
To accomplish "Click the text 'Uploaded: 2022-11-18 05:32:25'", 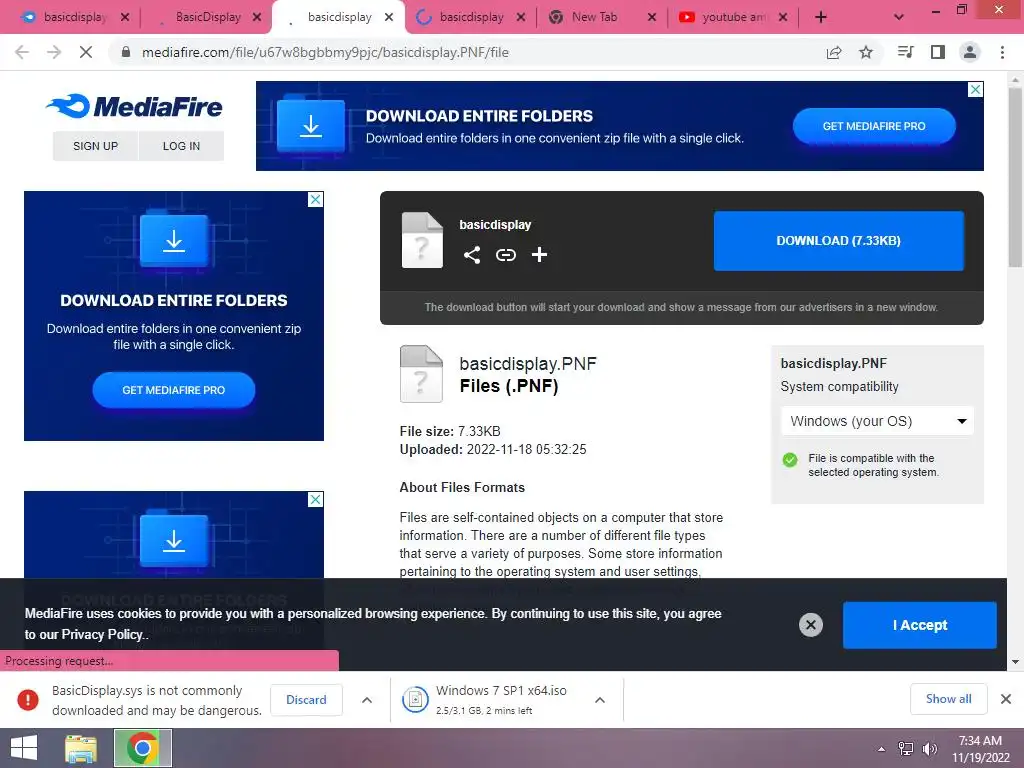I will (x=493, y=449).
